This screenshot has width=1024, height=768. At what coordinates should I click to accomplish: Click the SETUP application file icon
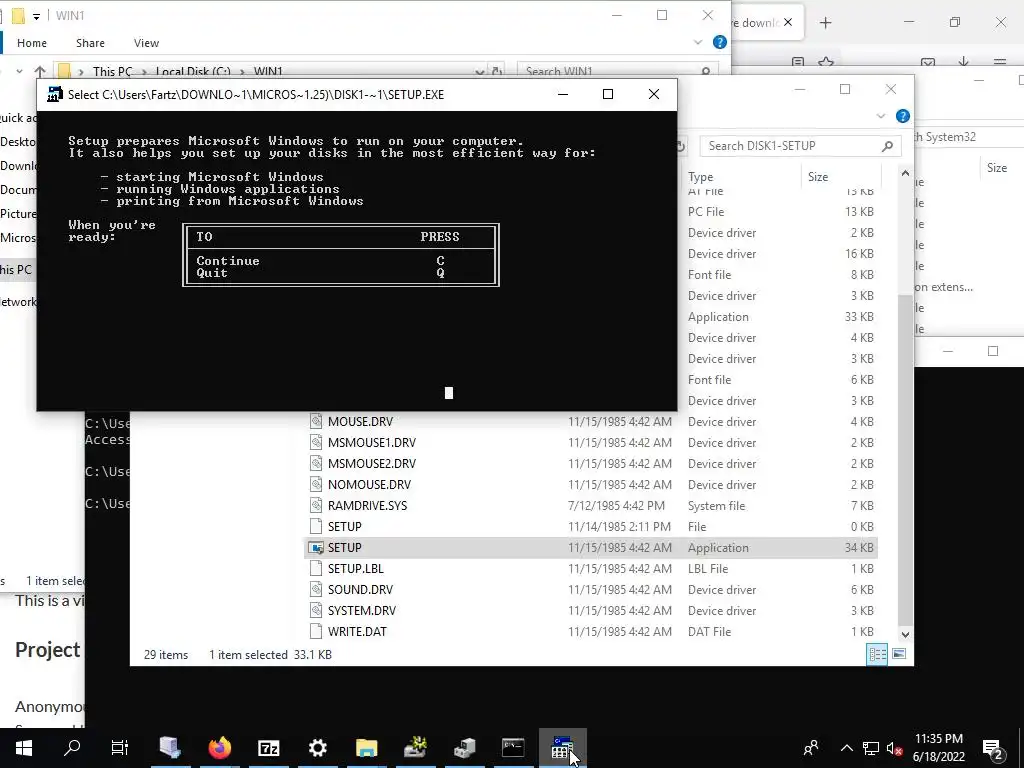click(316, 548)
